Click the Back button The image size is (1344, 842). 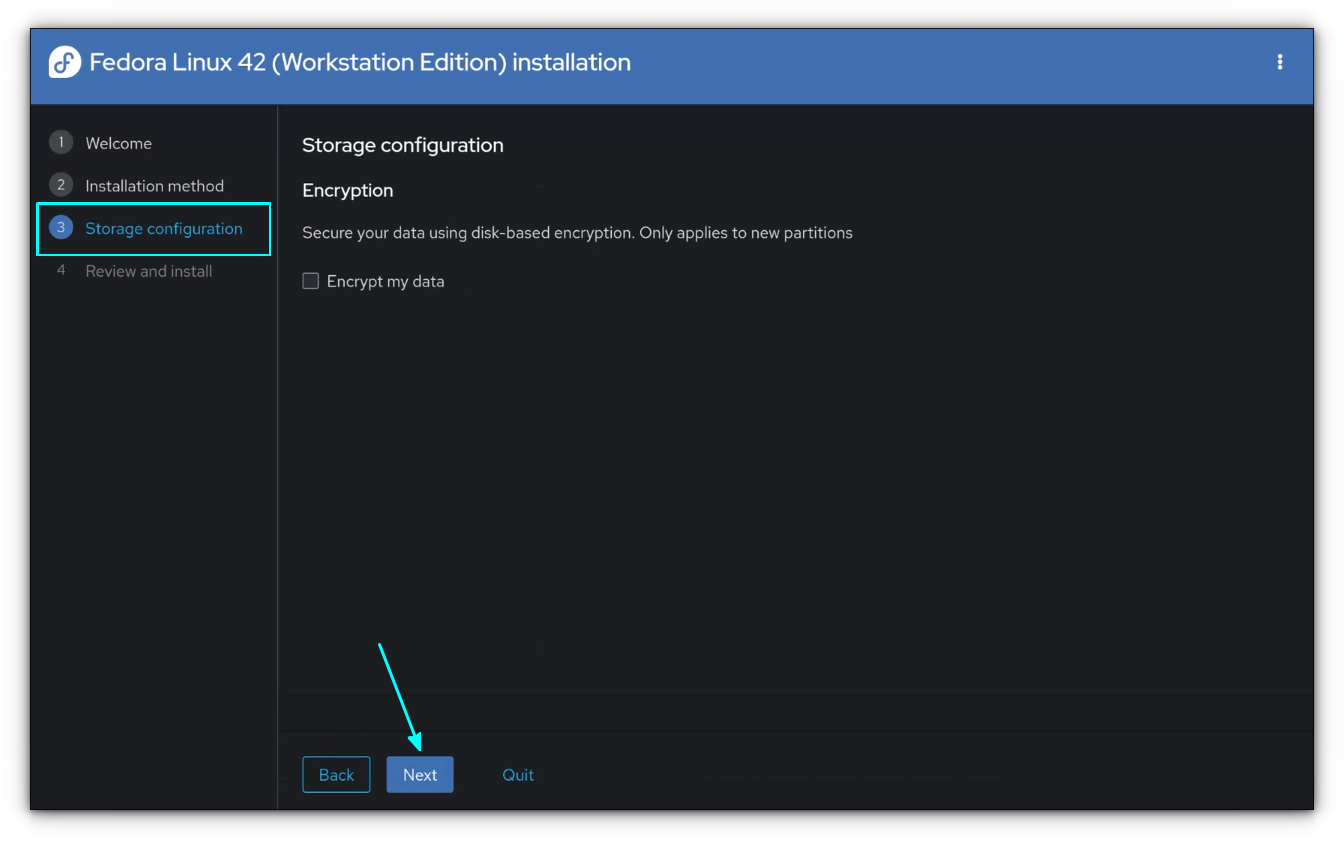tap(336, 775)
